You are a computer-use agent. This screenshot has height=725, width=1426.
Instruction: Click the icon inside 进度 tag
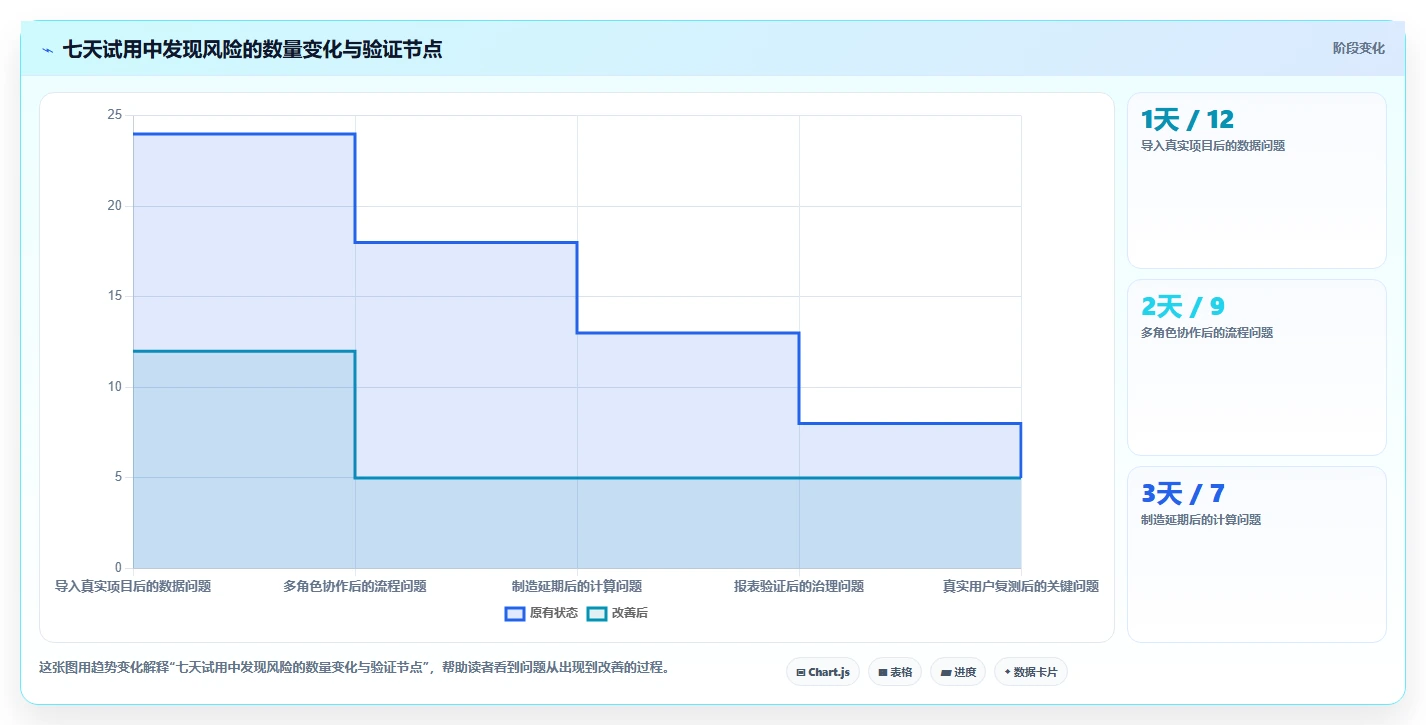pos(945,673)
